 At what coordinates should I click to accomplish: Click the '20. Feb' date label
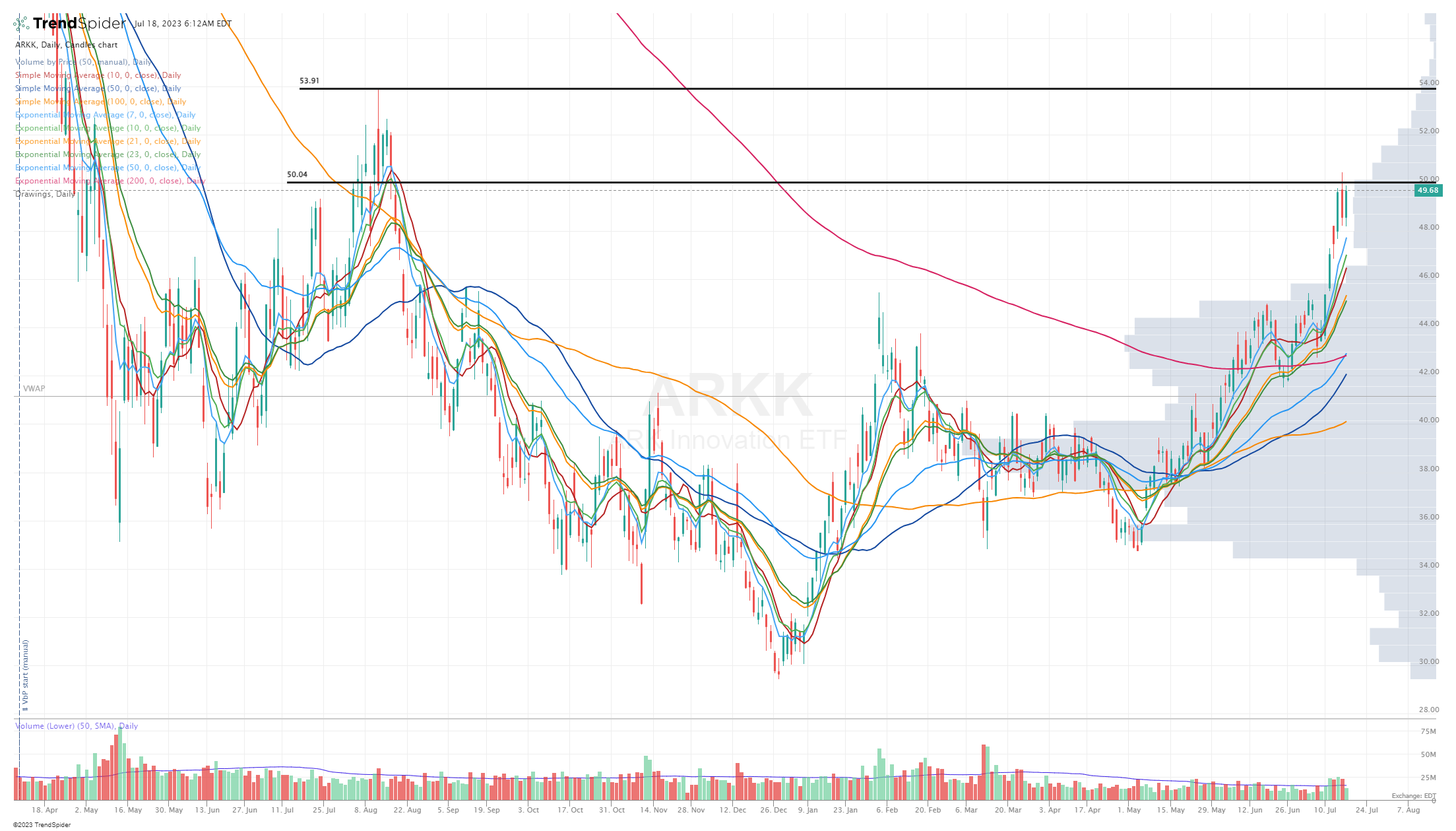point(928,811)
